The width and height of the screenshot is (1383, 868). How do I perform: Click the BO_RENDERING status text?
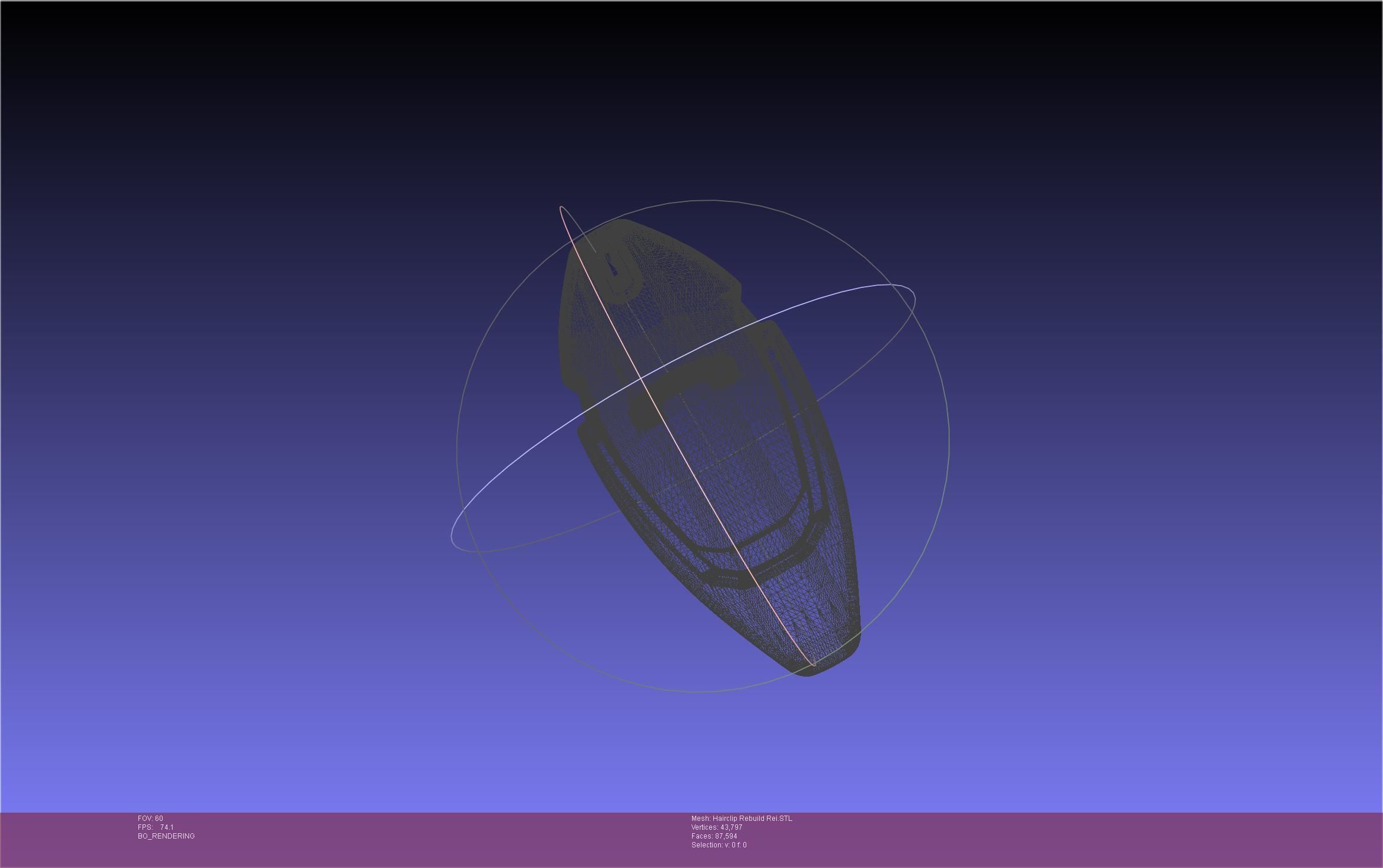tap(166, 836)
